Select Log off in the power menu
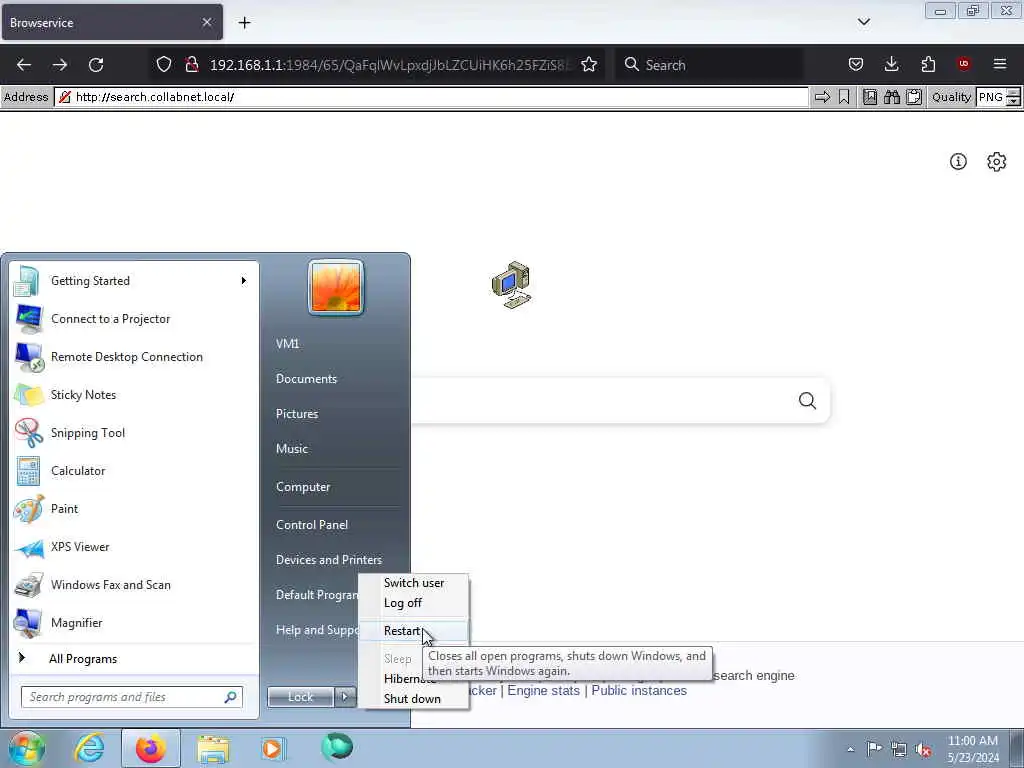The height and width of the screenshot is (768, 1024). (413, 603)
